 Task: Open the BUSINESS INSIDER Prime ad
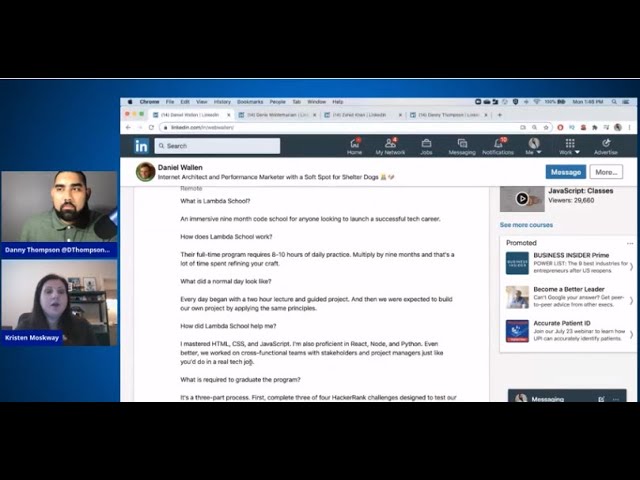click(571, 255)
